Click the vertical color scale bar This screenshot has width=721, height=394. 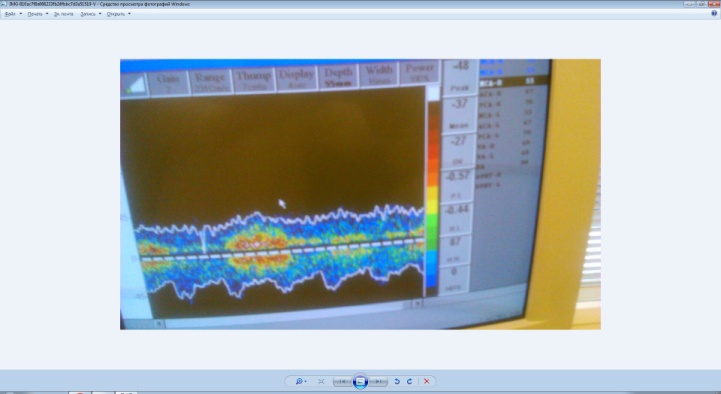coord(433,193)
